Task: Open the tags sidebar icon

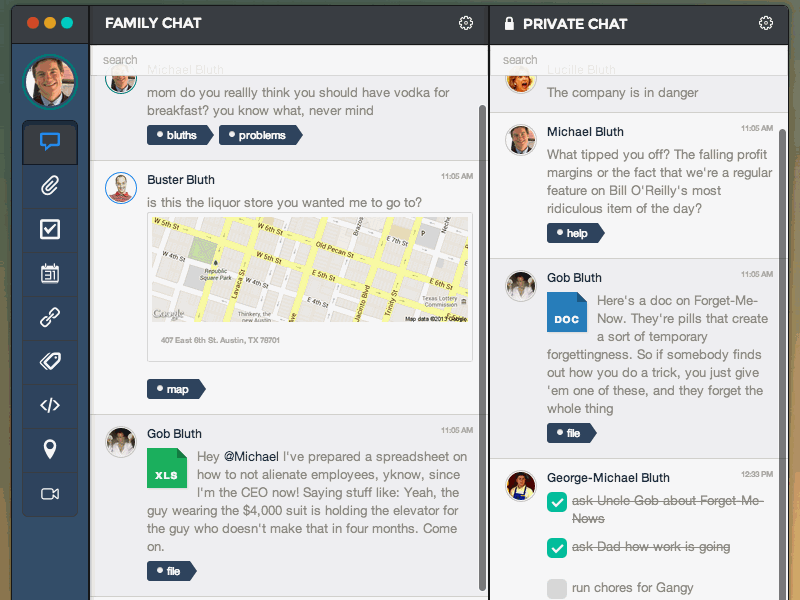Action: pyautogui.click(x=50, y=362)
